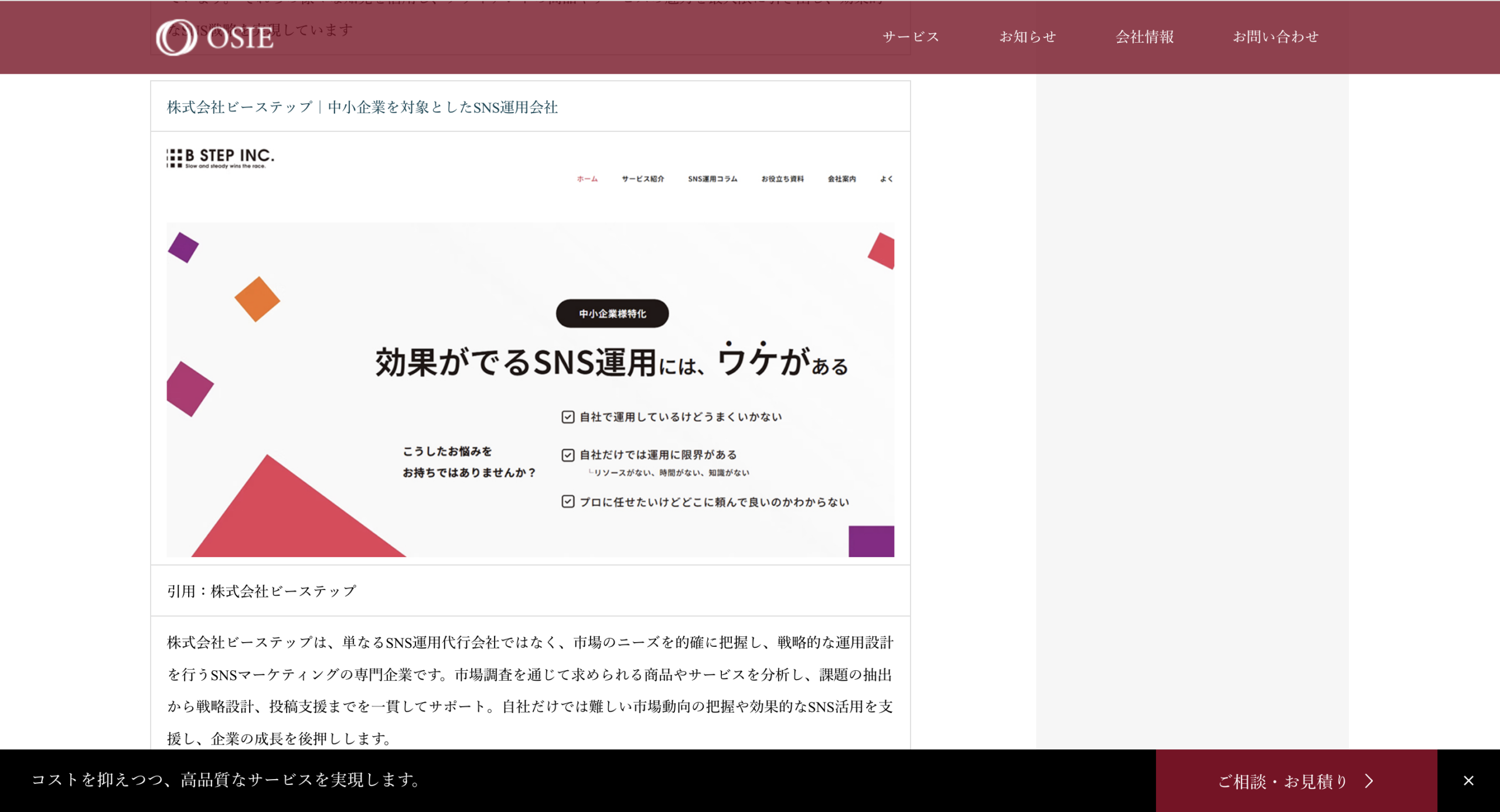The height and width of the screenshot is (812, 1500).
Task: Click the arrow on ご相談・お見積り button
Action: [1369, 781]
